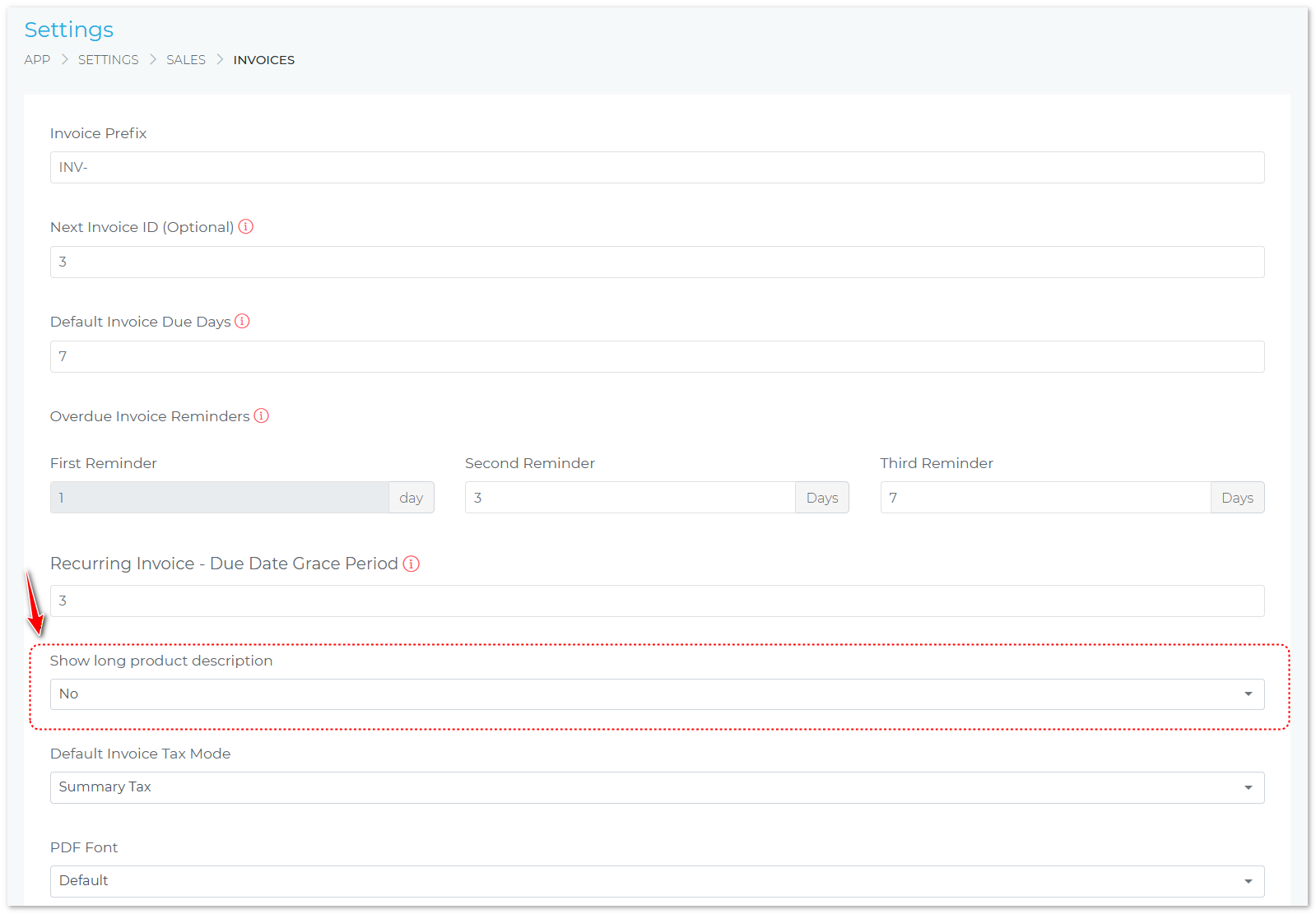Open PDF Font dropdown
Image resolution: width=1316 pixels, height=914 pixels.
click(x=657, y=881)
